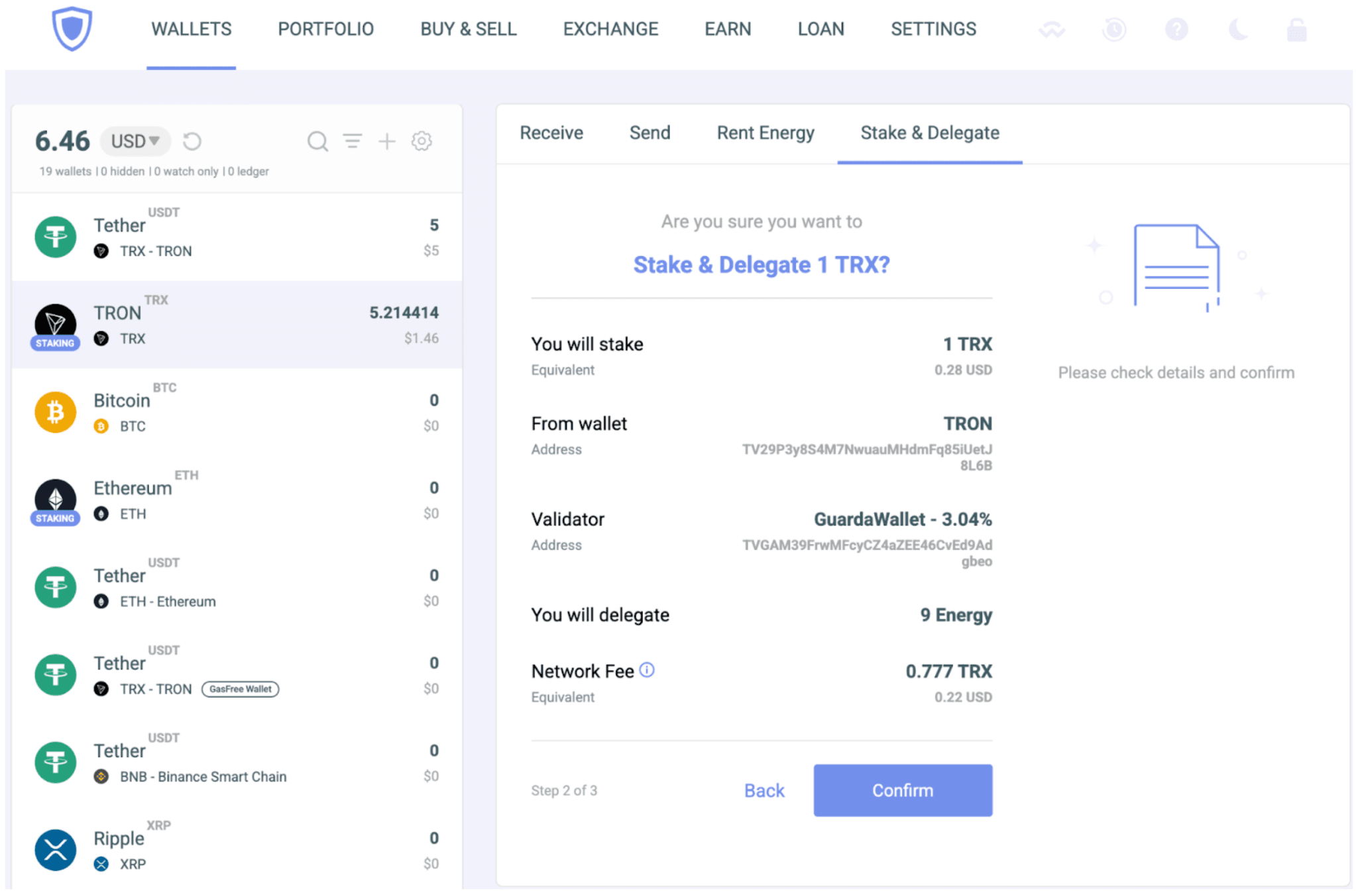Toggle dark mode moon icon

click(x=1237, y=30)
